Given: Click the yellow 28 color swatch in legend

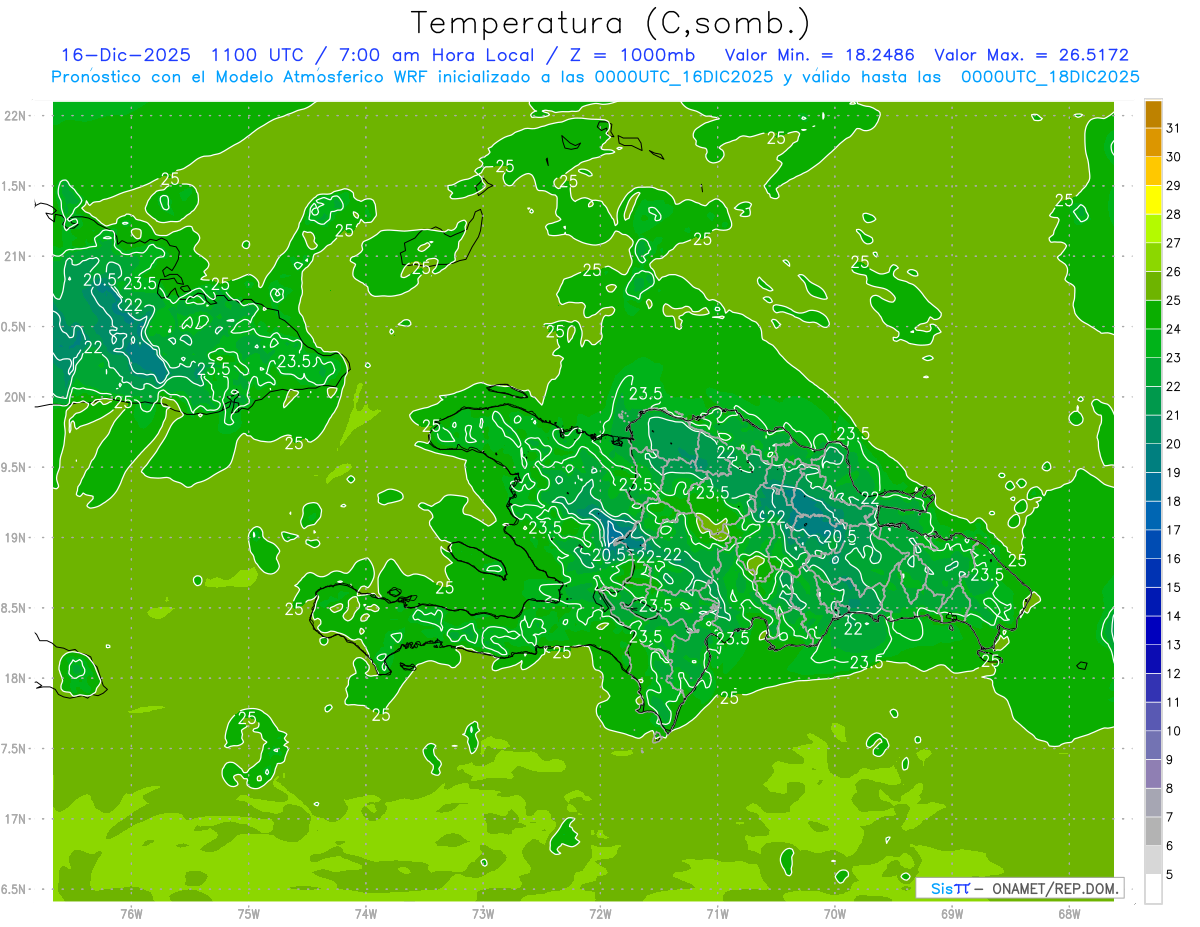Looking at the screenshot, I should click(1153, 201).
